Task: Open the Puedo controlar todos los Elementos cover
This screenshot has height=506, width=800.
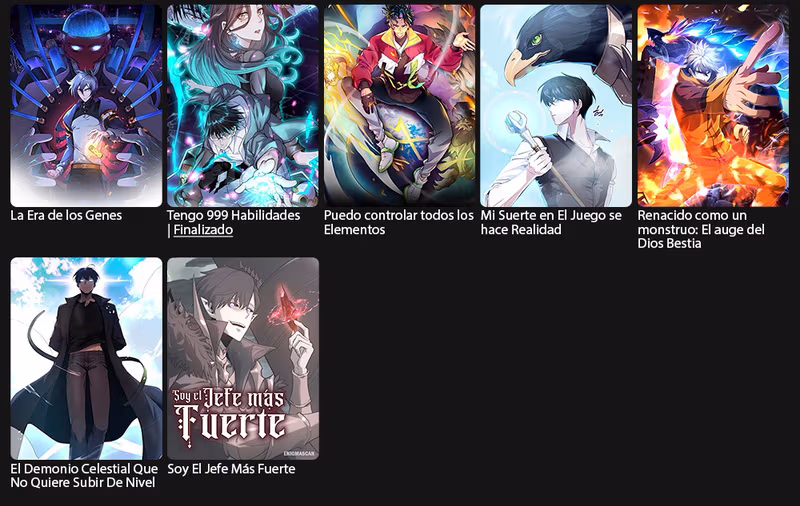Action: point(399,106)
